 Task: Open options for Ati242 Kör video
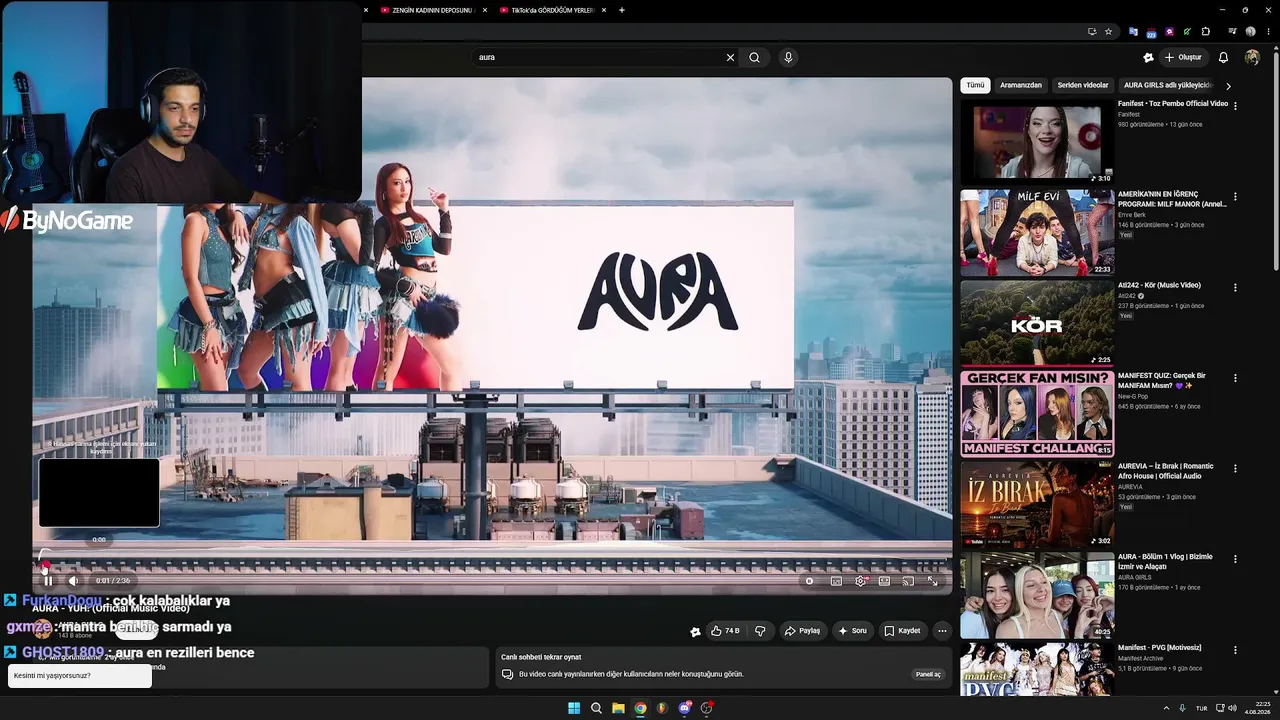pos(1235,287)
